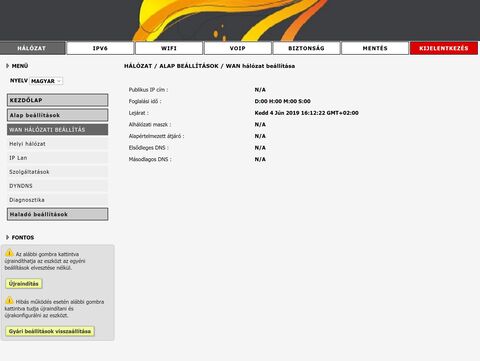The width and height of the screenshot is (480, 361).
Task: Collapse the MENÜ section arrow
Action: click(7, 66)
